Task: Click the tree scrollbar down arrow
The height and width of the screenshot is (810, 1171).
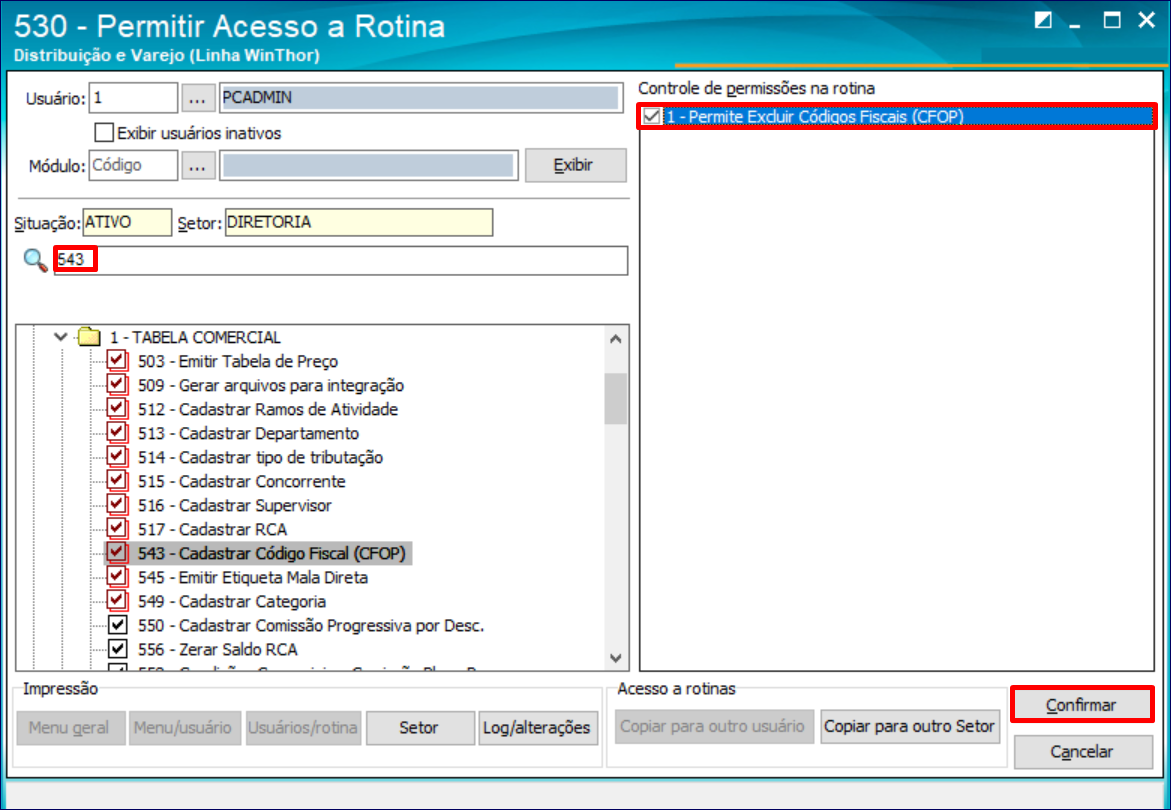Action: [615, 658]
